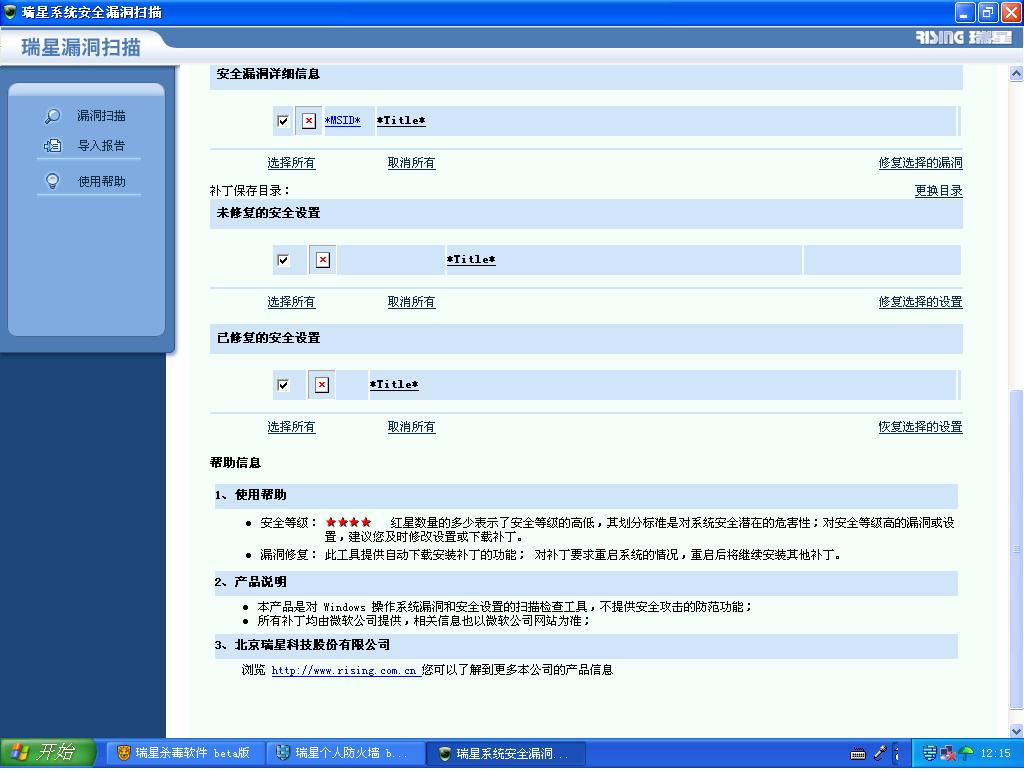
Task: Click the shield icon in window title bar
Action: point(10,12)
